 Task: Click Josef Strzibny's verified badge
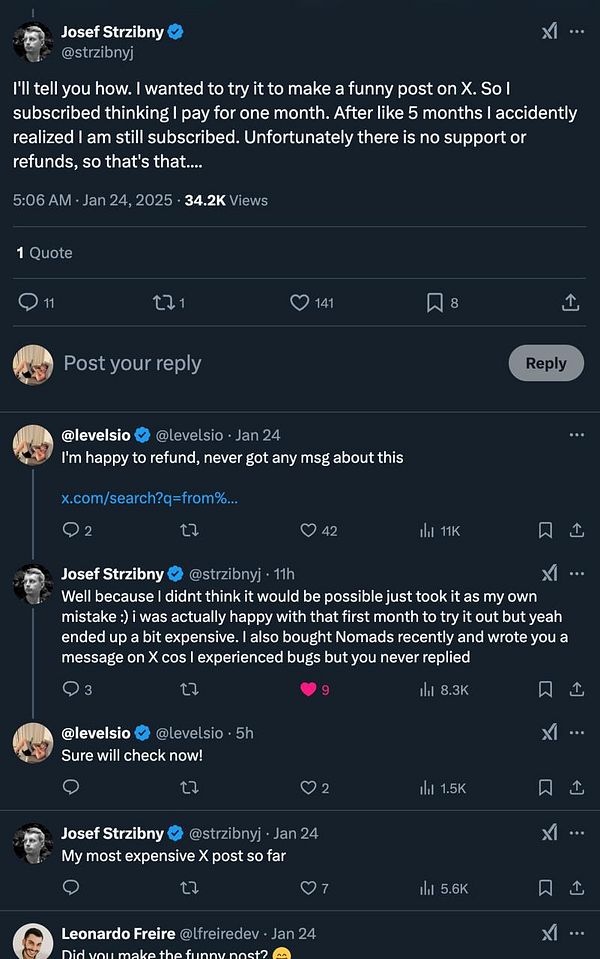point(176,31)
